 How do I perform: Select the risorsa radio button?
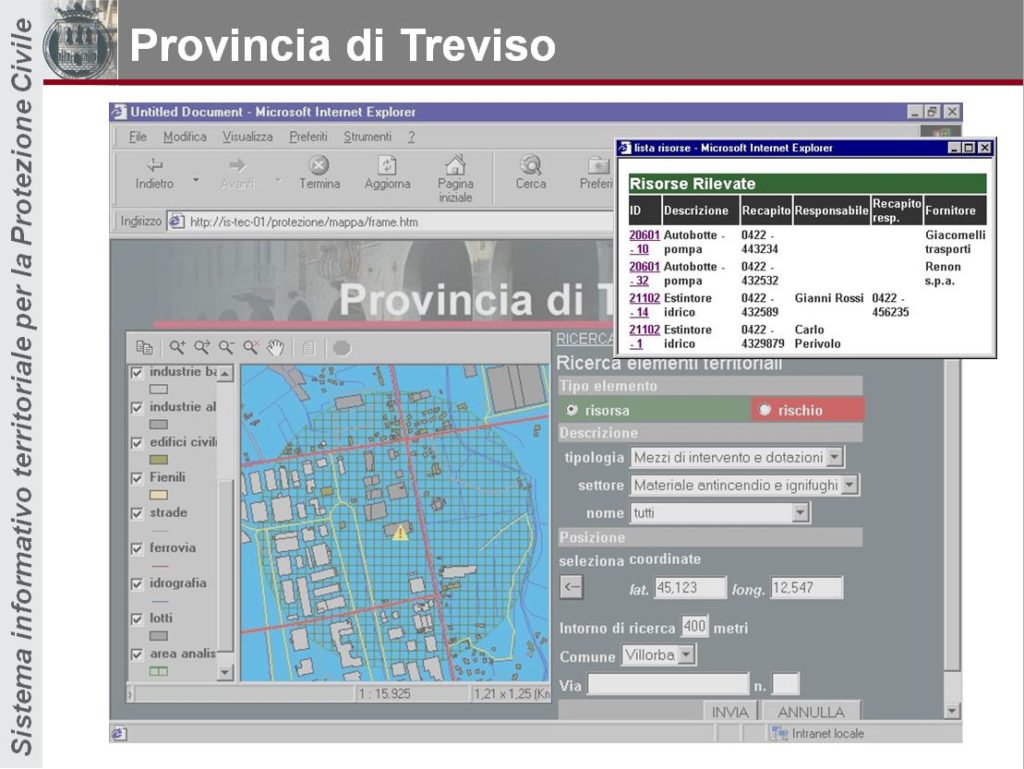pyautogui.click(x=572, y=410)
